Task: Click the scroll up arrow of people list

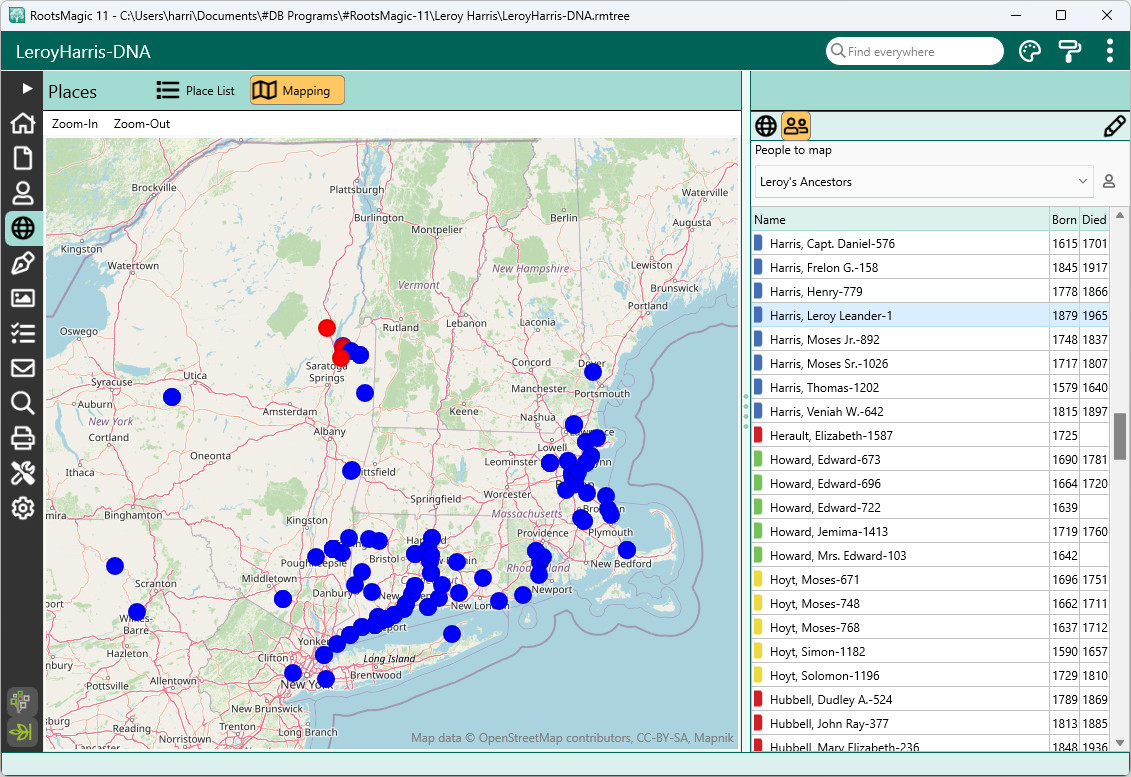Action: pyautogui.click(x=1119, y=215)
